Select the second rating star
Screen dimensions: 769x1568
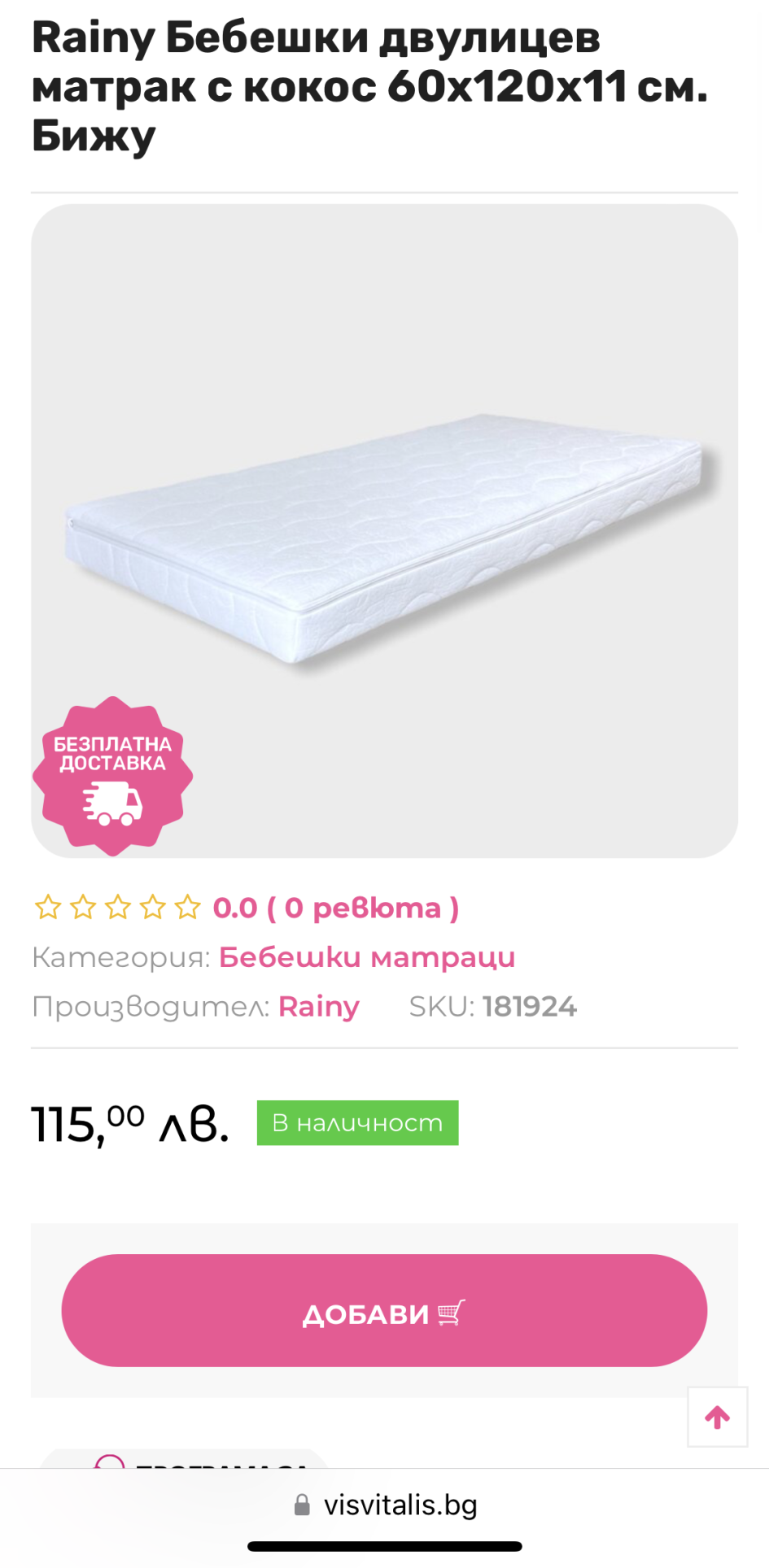(x=83, y=907)
